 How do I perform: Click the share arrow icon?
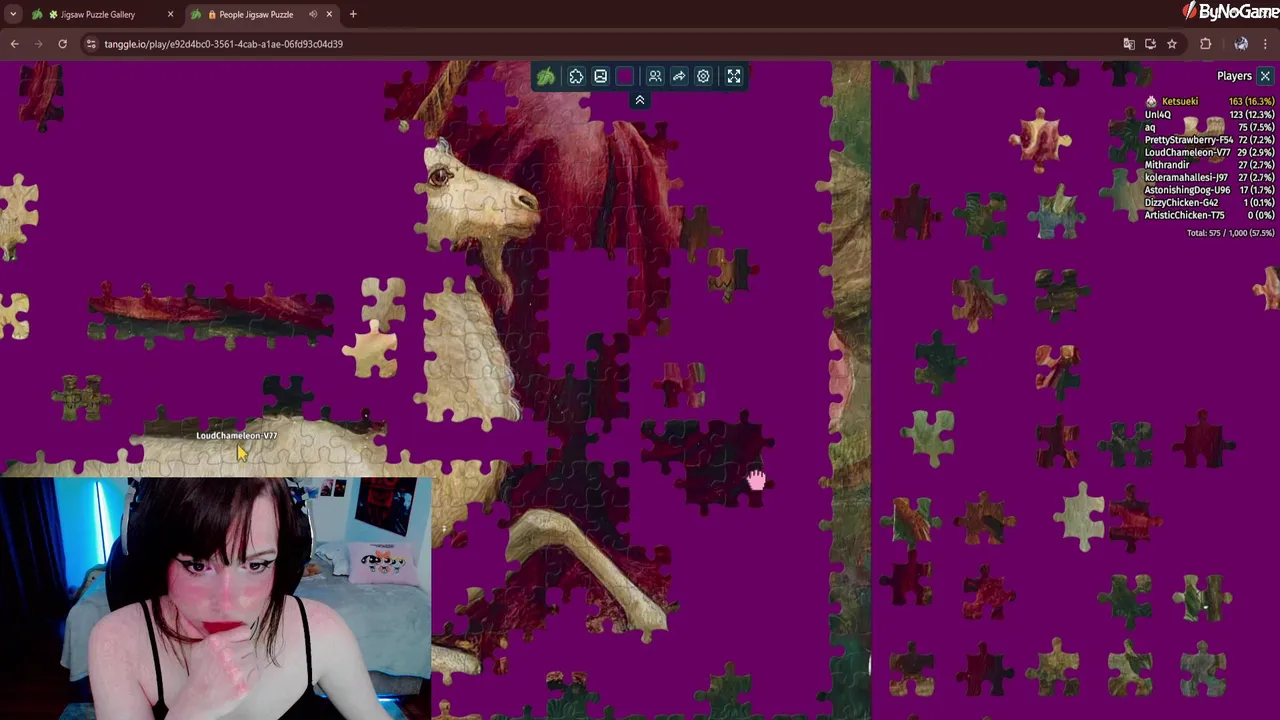pos(679,77)
